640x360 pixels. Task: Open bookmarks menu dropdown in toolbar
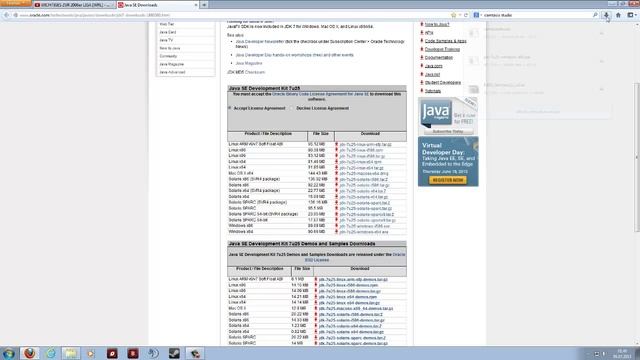[x=632, y=15]
